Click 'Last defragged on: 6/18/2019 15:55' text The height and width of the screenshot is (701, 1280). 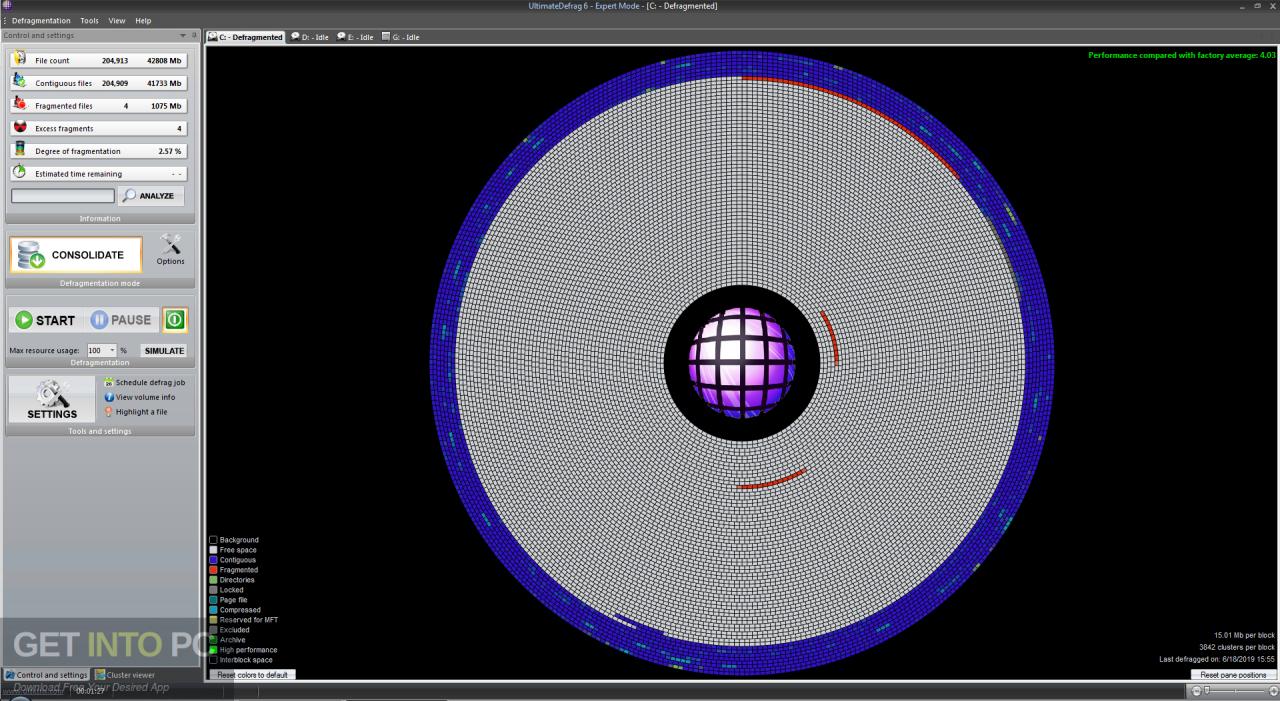tap(1217, 659)
